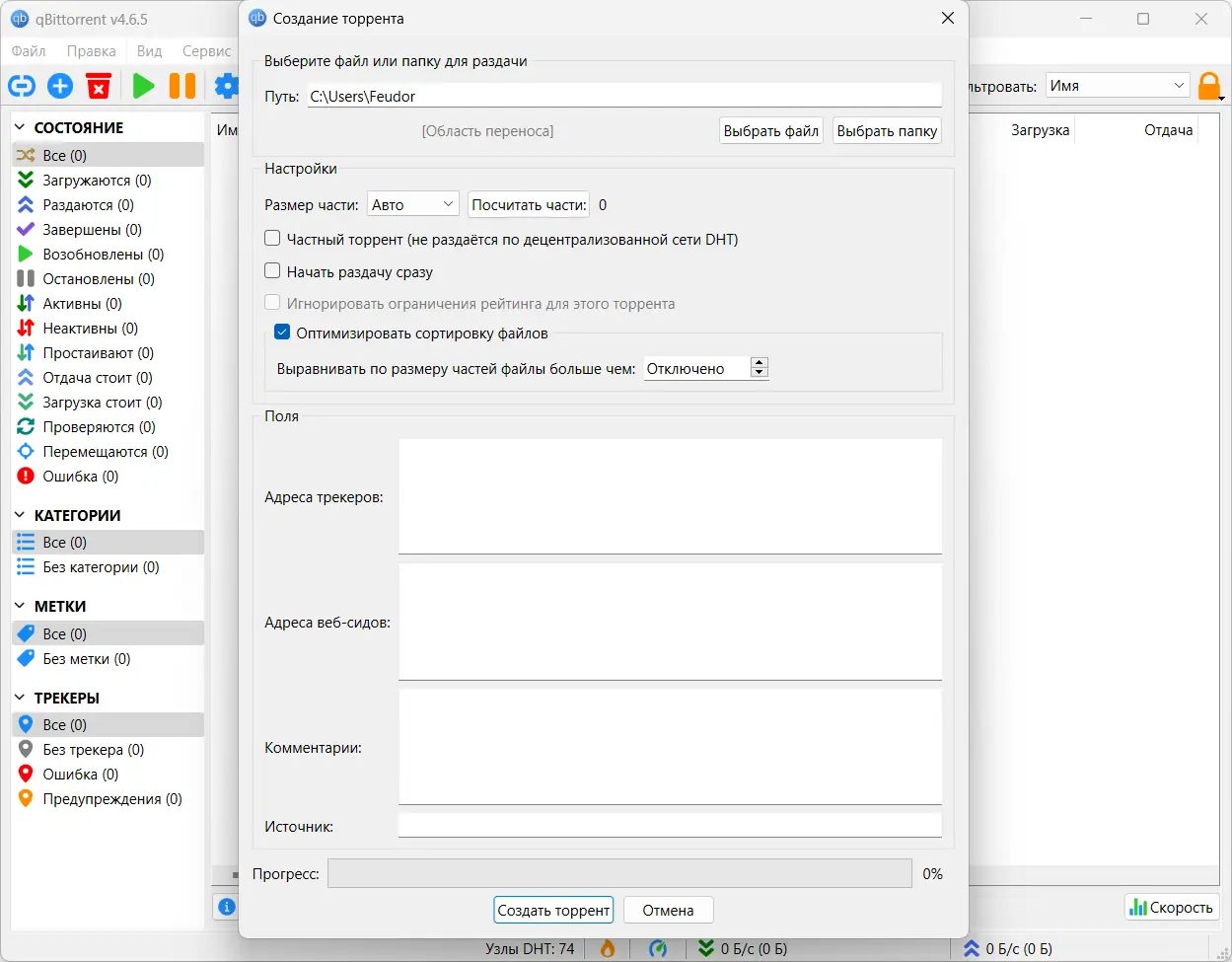Select 'Без метки (0)' tag filter
Image resolution: width=1232 pixels, height=962 pixels.
[x=108, y=659]
